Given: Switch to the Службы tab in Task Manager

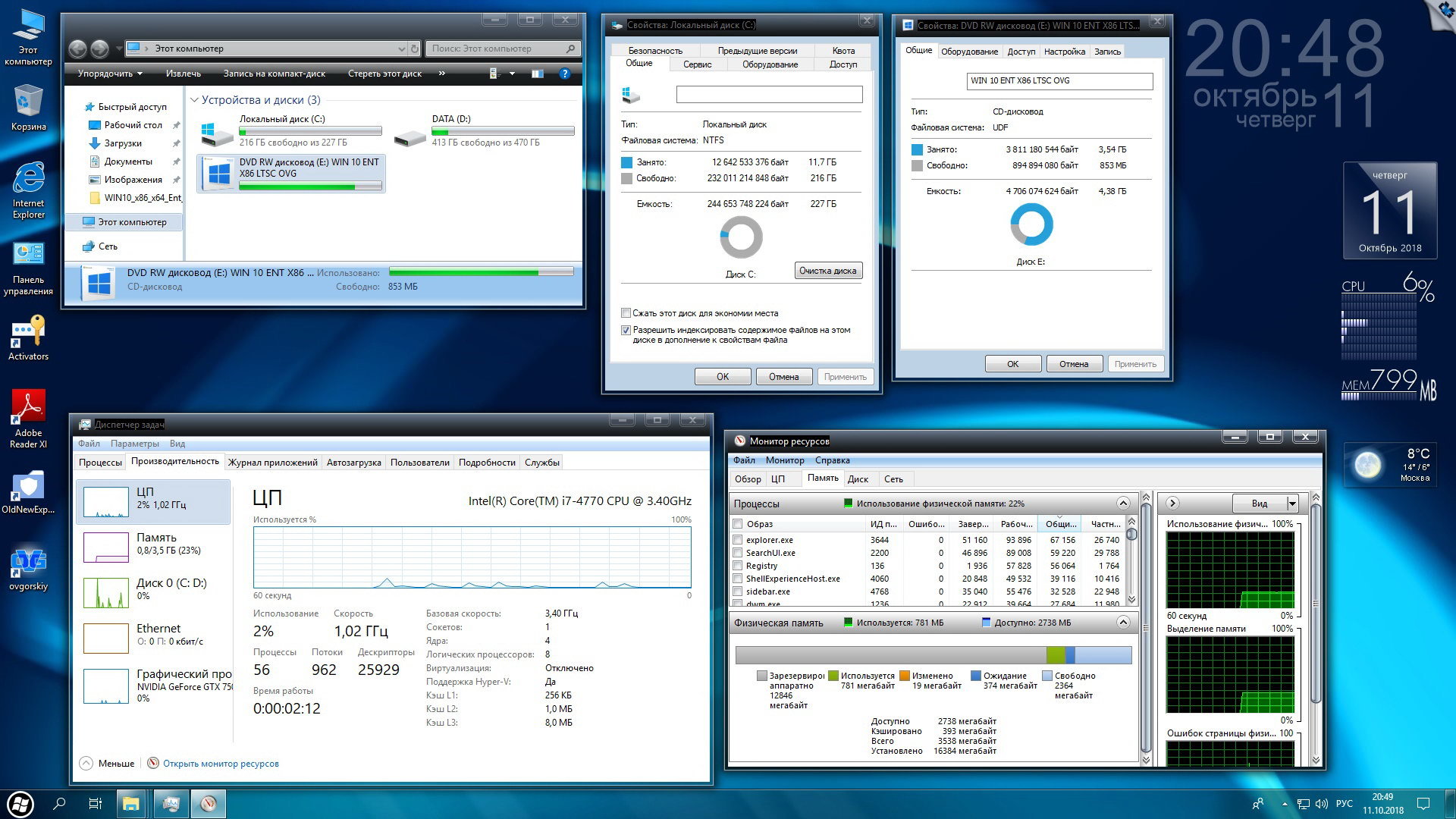Looking at the screenshot, I should tap(541, 463).
